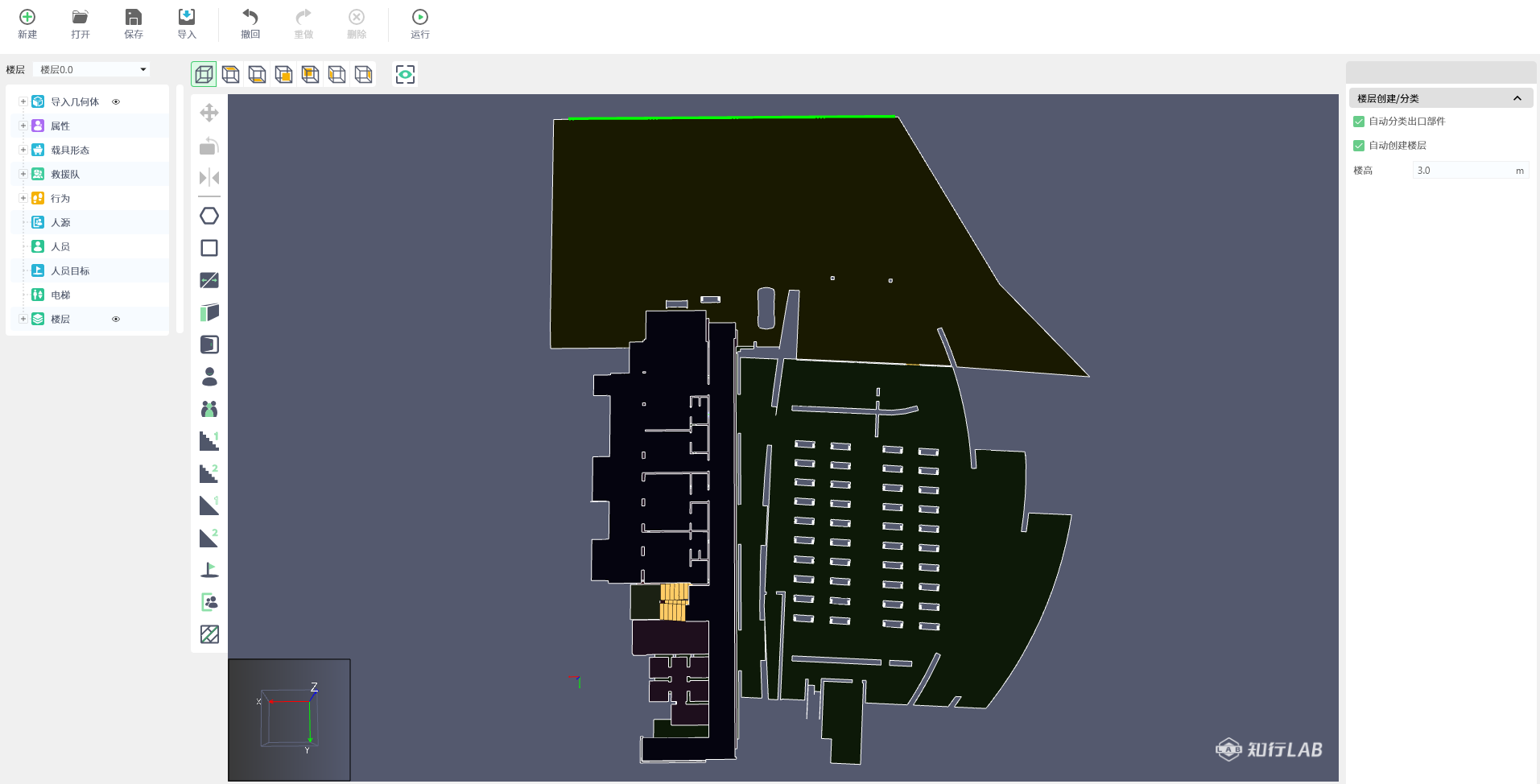Click the XYZ axis orientation widget
The height and width of the screenshot is (784, 1540).
(x=289, y=720)
